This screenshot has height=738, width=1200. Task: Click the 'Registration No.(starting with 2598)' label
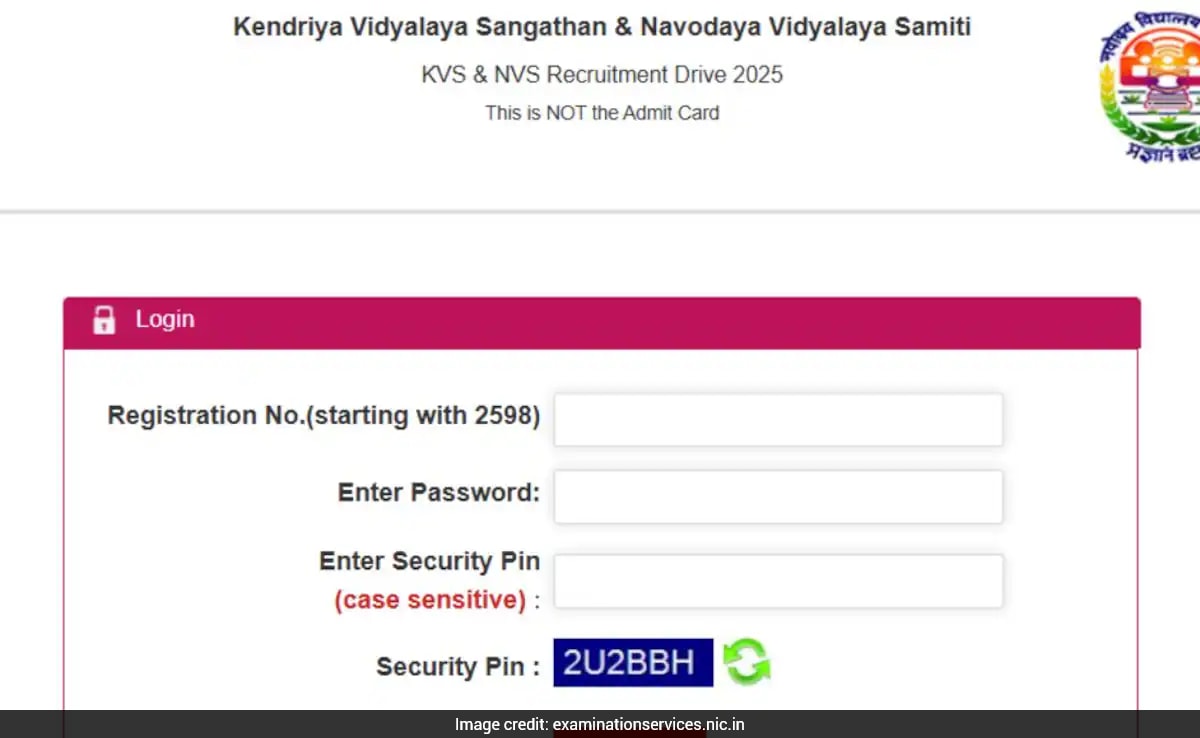(322, 415)
